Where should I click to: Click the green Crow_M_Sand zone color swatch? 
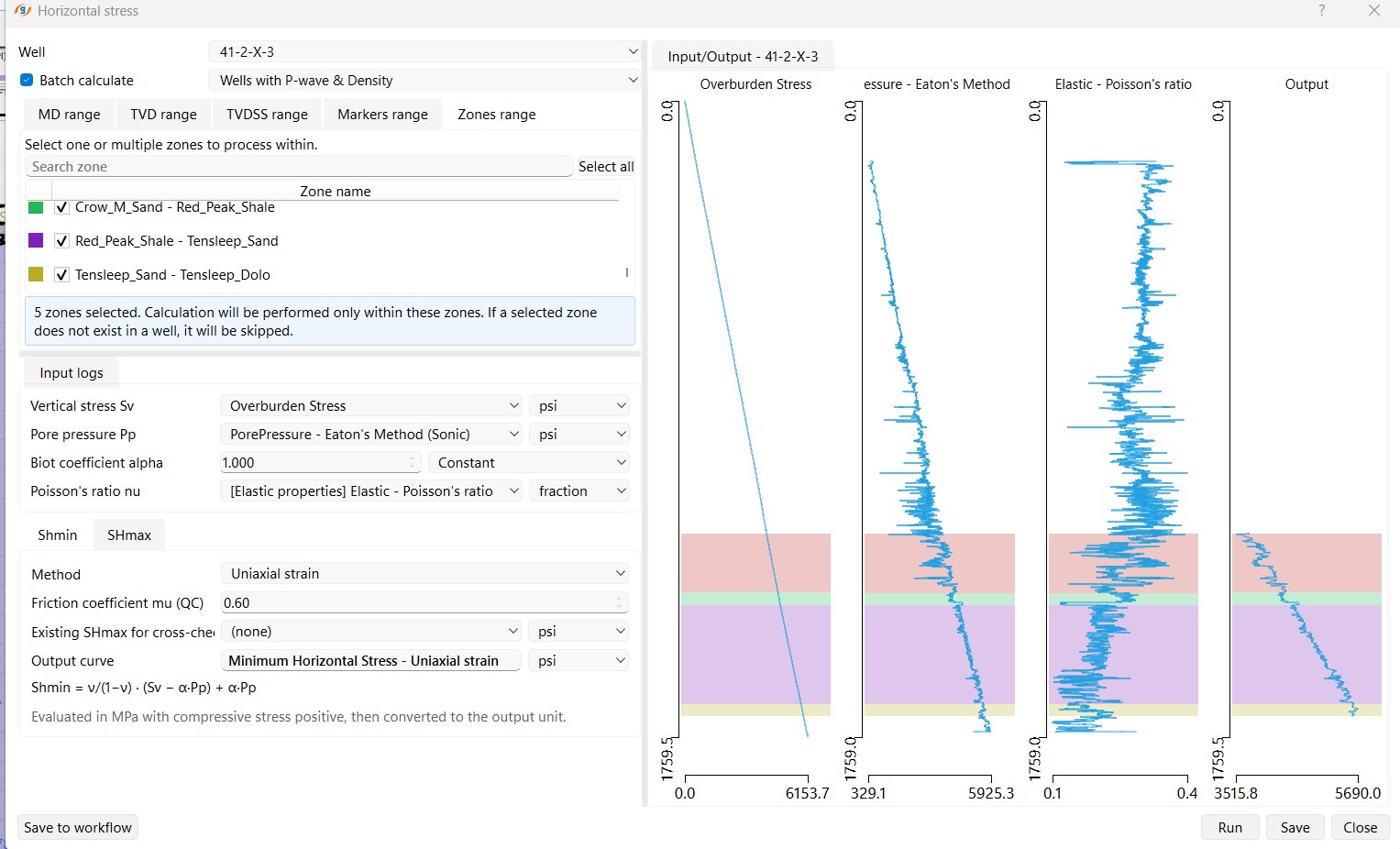pyautogui.click(x=36, y=207)
